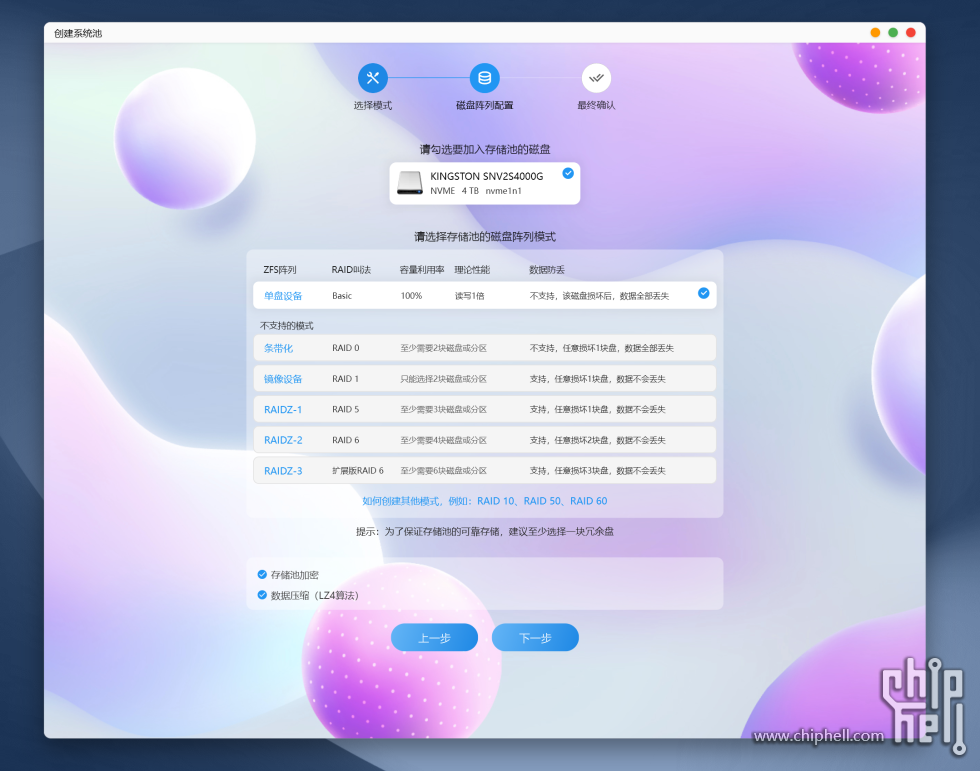Click the '创建系统池' window title

78,33
